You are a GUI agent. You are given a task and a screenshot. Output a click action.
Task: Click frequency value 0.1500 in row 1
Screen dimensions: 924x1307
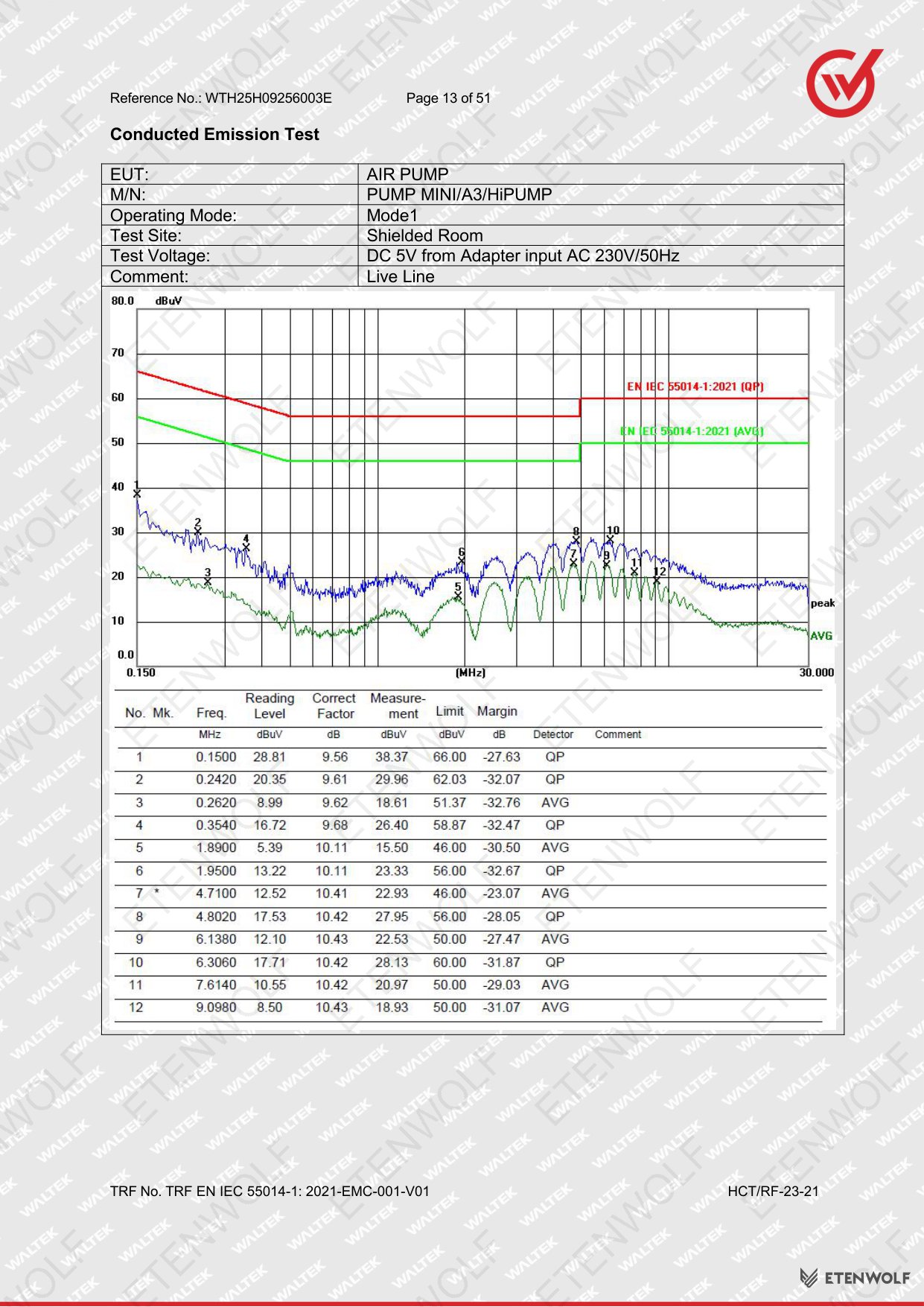pyautogui.click(x=216, y=757)
